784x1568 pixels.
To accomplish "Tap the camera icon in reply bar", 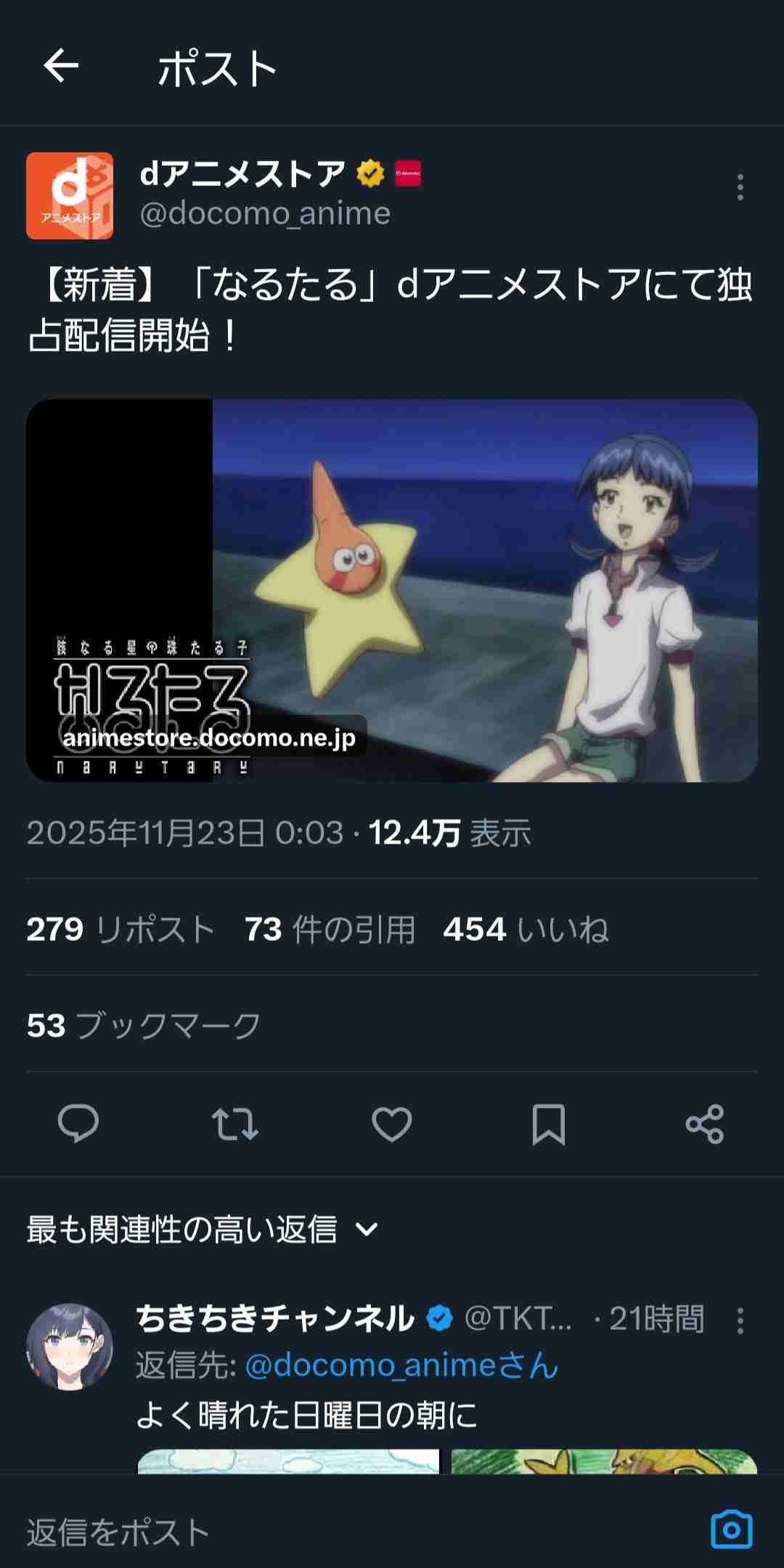I will pos(731,1530).
